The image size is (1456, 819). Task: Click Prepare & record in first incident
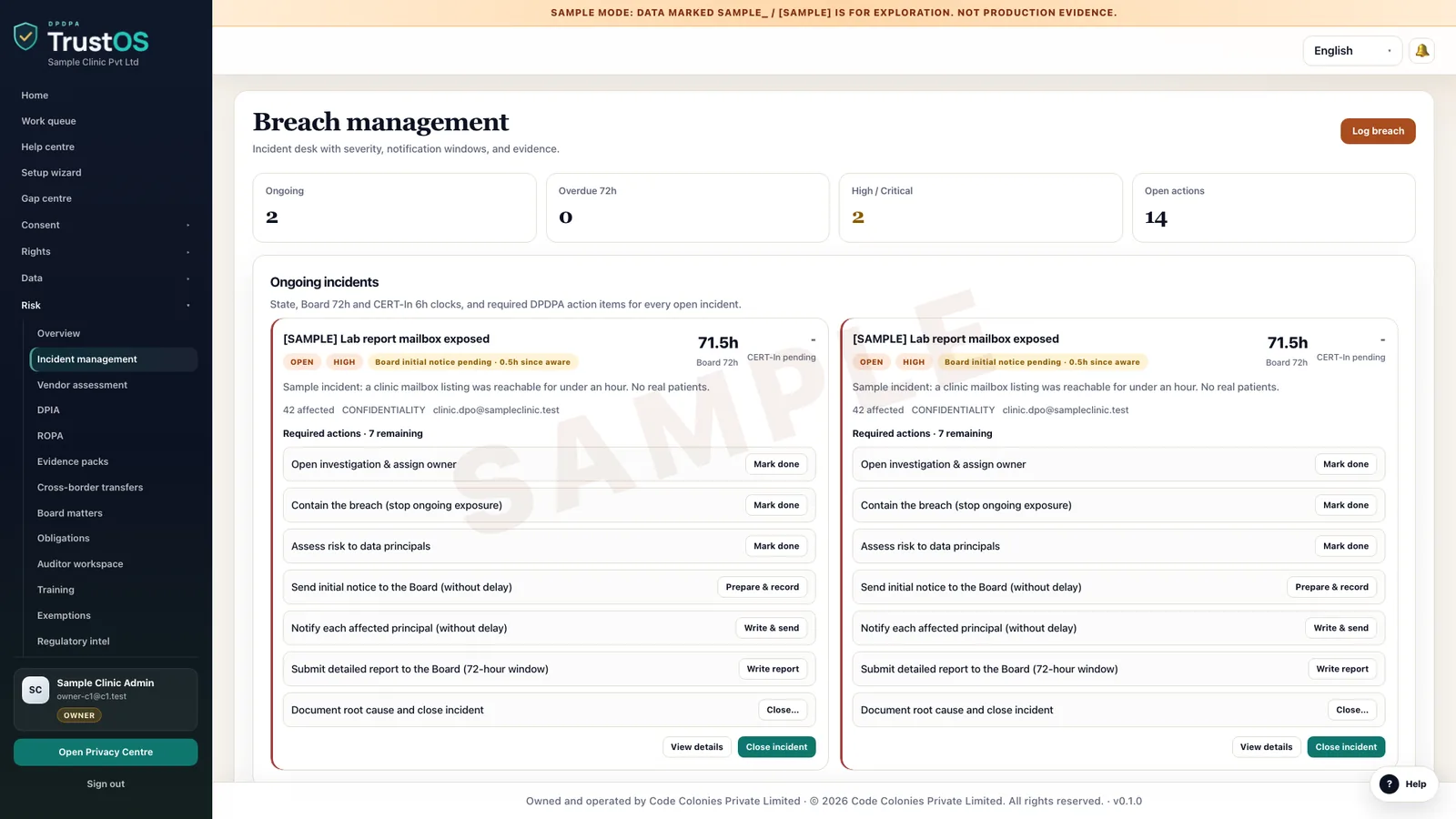click(x=763, y=587)
